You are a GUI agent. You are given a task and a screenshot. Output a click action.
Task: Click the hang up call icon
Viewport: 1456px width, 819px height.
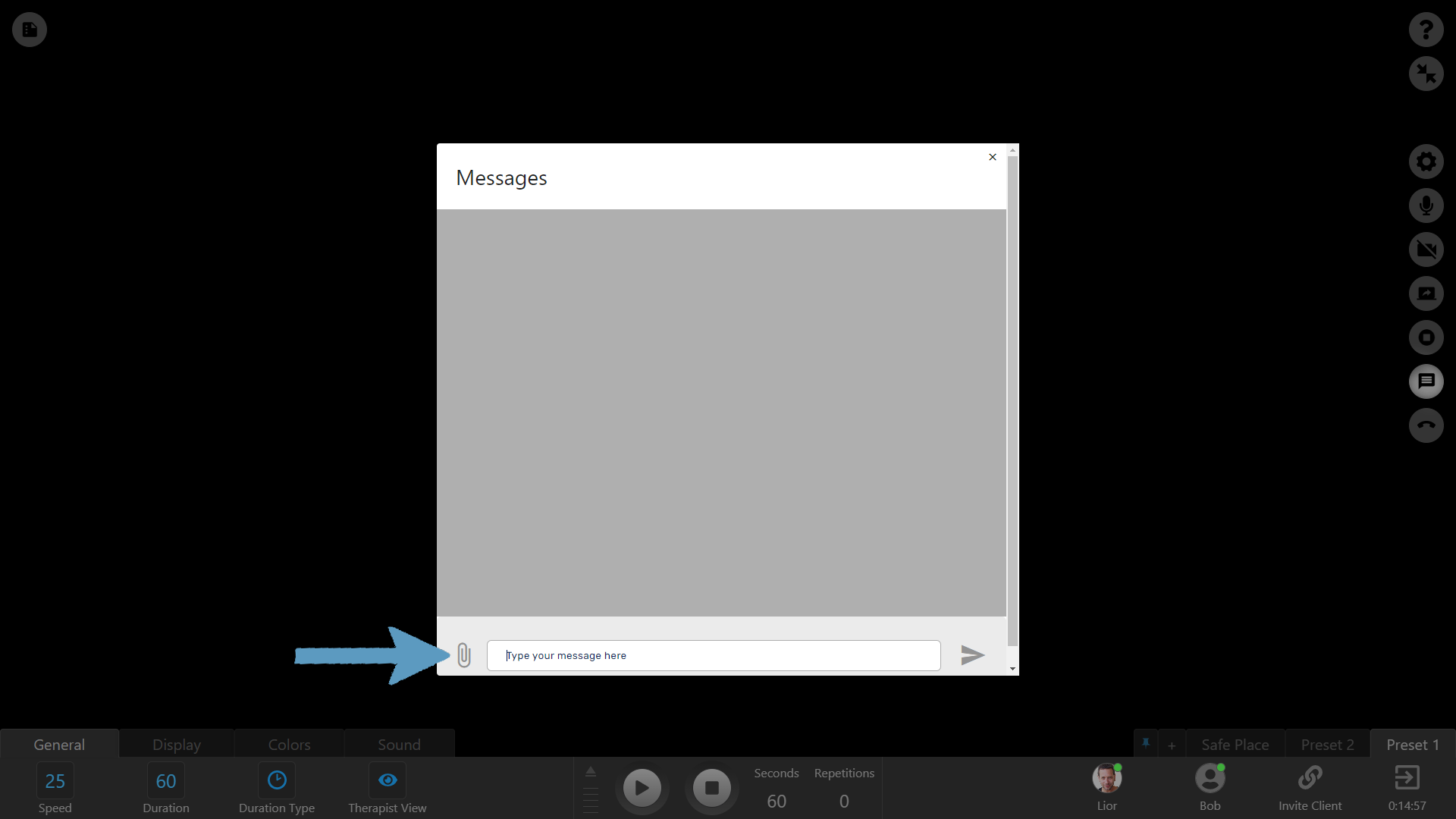coord(1426,425)
